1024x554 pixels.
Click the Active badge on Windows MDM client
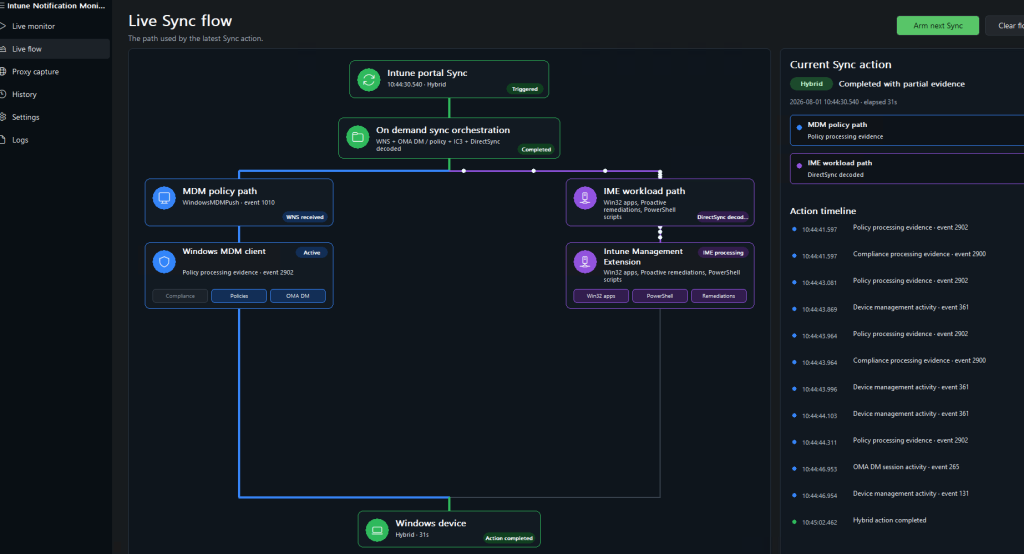(312, 253)
